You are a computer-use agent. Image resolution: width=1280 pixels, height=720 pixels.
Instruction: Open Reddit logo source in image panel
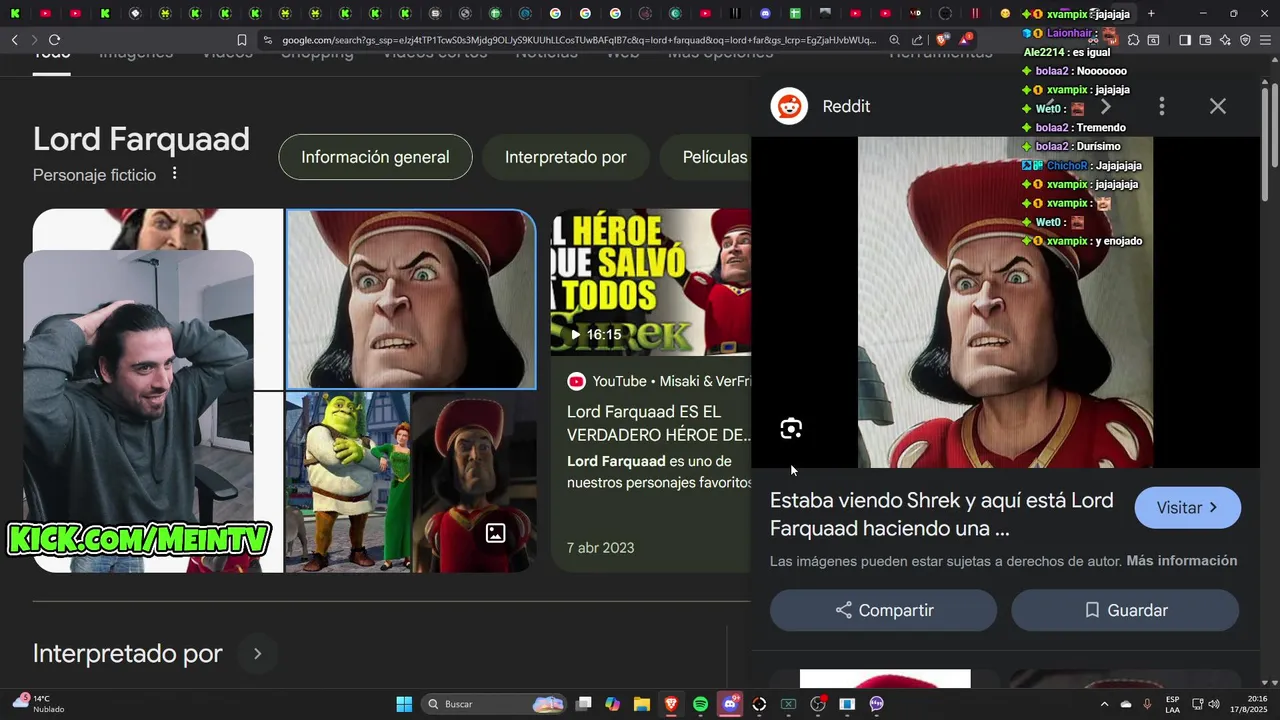[789, 106]
